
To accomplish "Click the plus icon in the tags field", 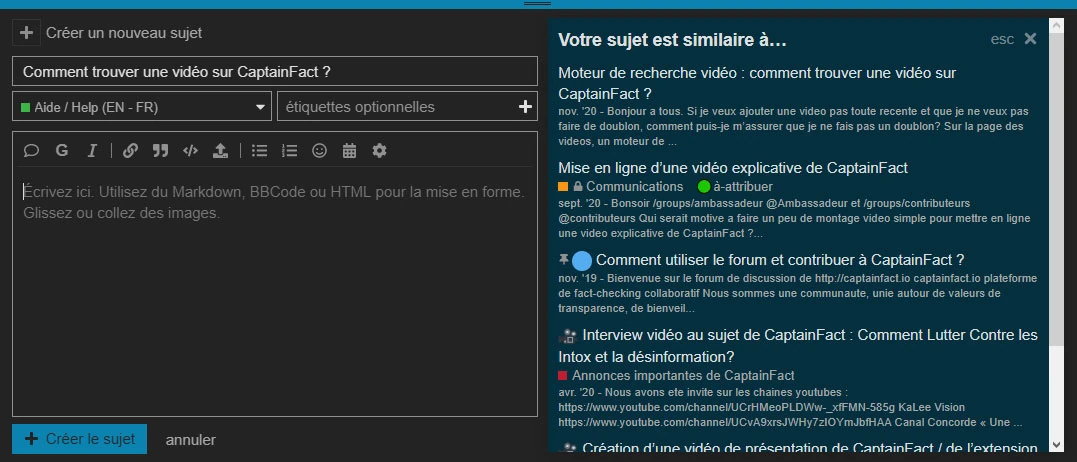I will (x=525, y=106).
